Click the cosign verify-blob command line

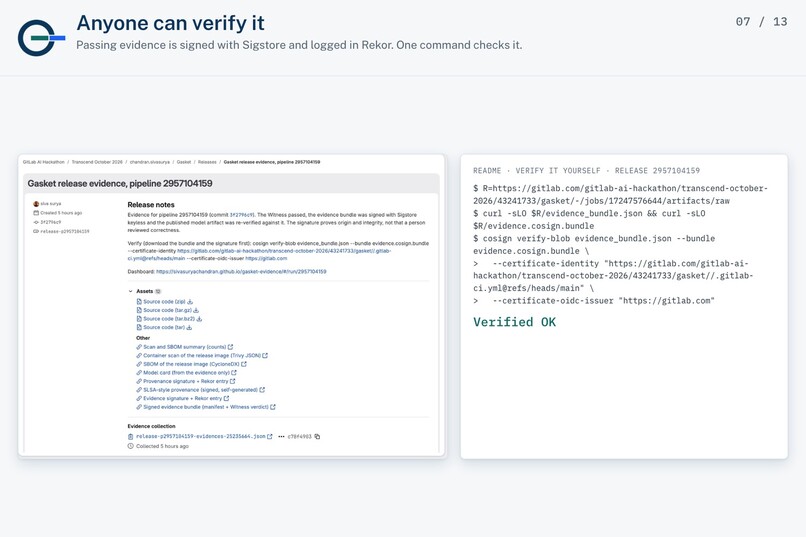pos(594,245)
